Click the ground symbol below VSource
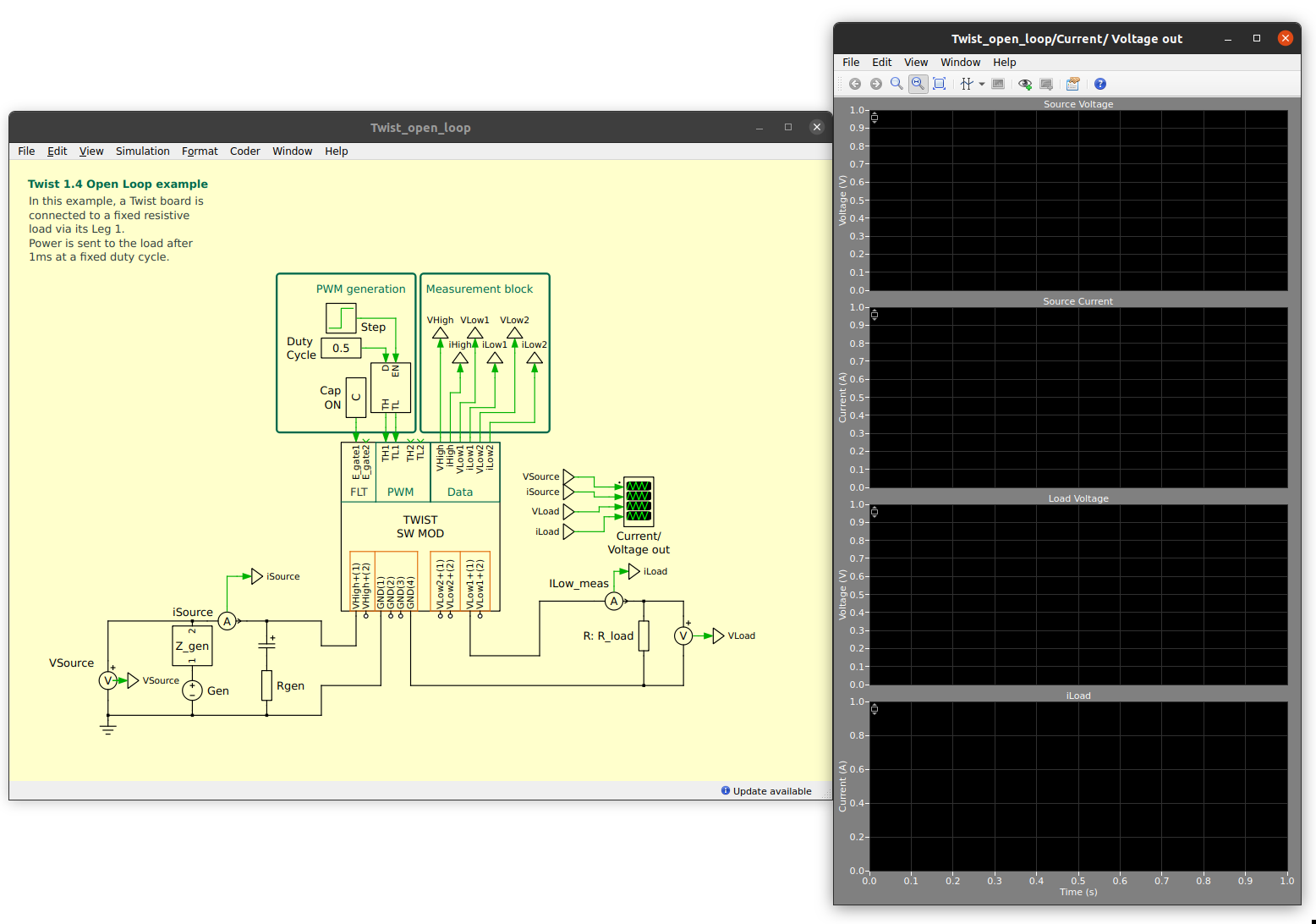 107,729
